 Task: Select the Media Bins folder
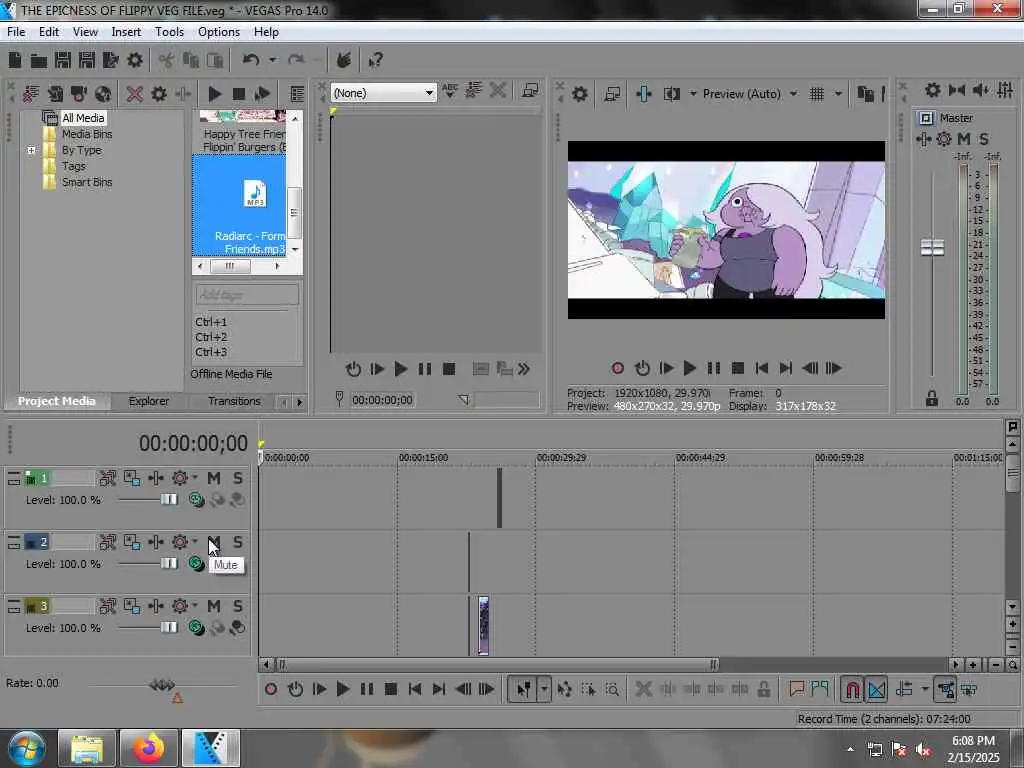point(87,134)
